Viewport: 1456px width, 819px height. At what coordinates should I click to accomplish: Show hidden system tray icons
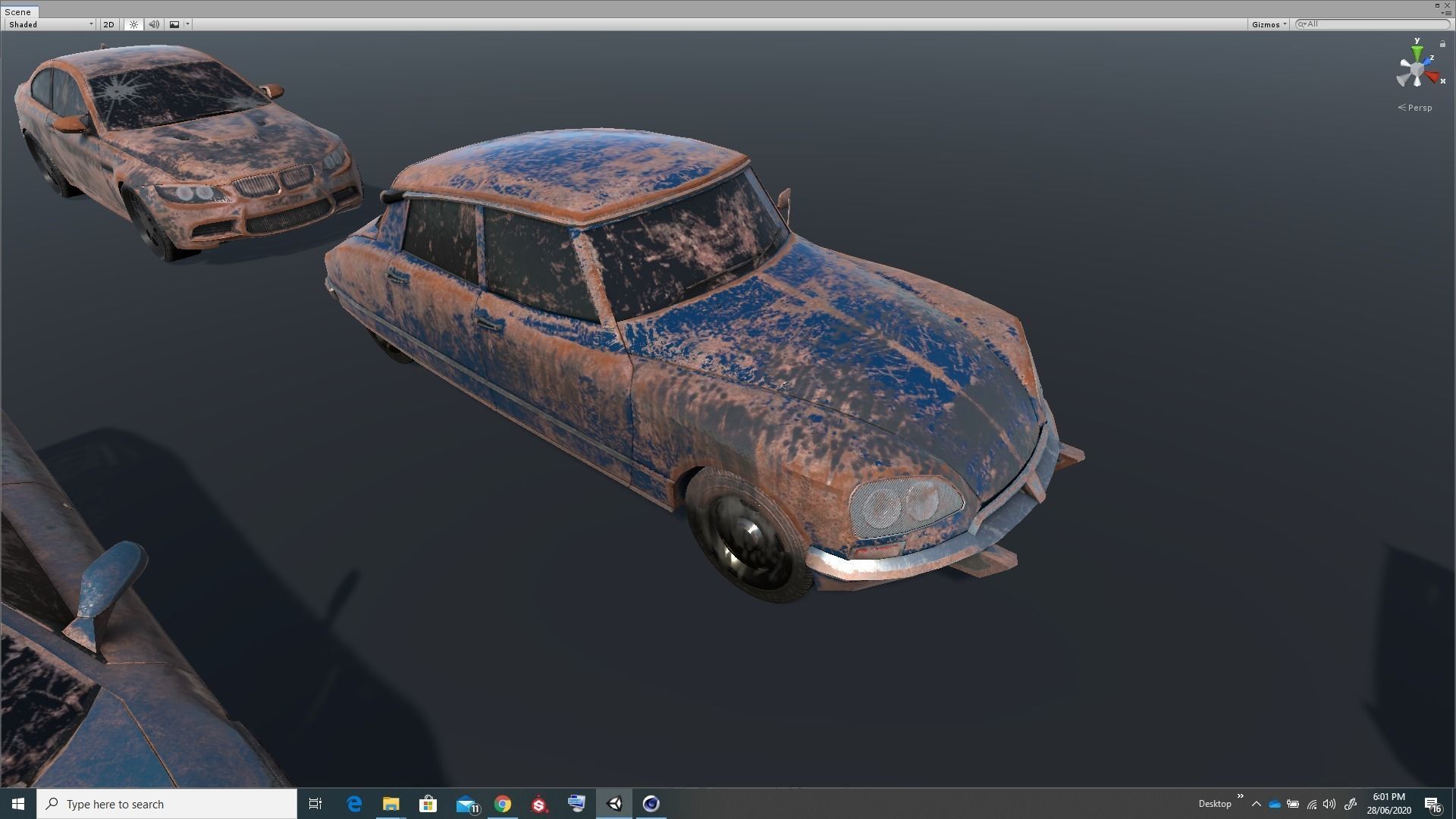(1256, 804)
